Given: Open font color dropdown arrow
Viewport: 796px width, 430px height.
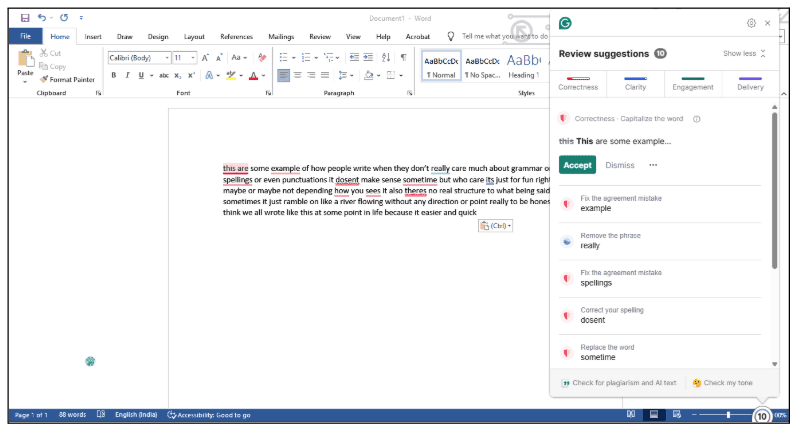Looking at the screenshot, I should click(x=263, y=76).
